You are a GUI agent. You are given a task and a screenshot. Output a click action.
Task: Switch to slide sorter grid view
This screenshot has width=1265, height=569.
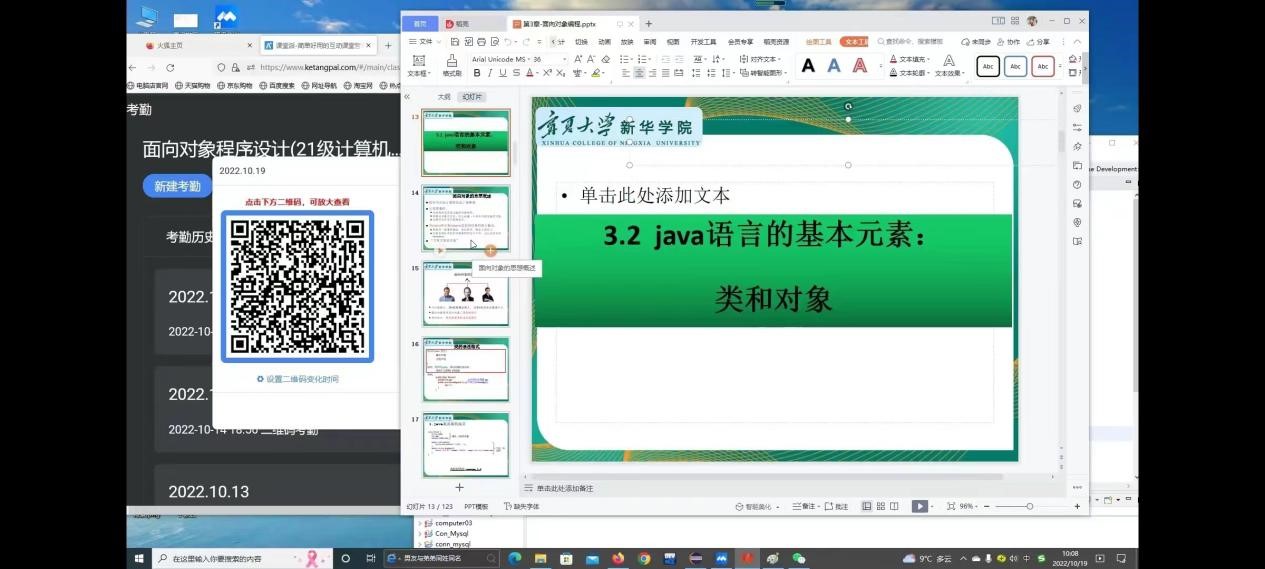tap(881, 507)
